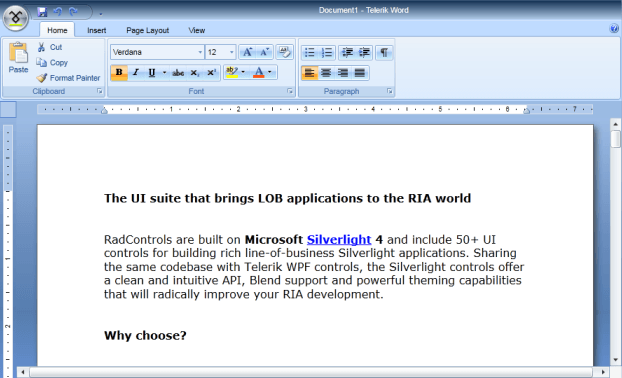Undo the last action
622x378 pixels.
point(58,12)
